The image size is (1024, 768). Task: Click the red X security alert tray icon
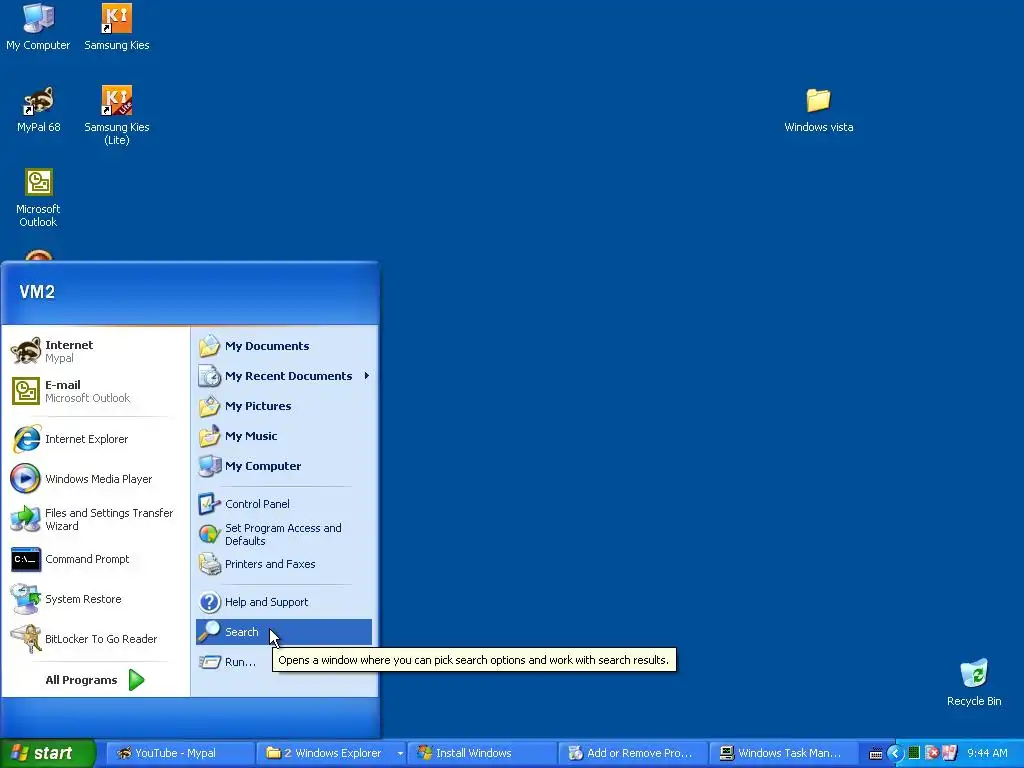[x=932, y=753]
